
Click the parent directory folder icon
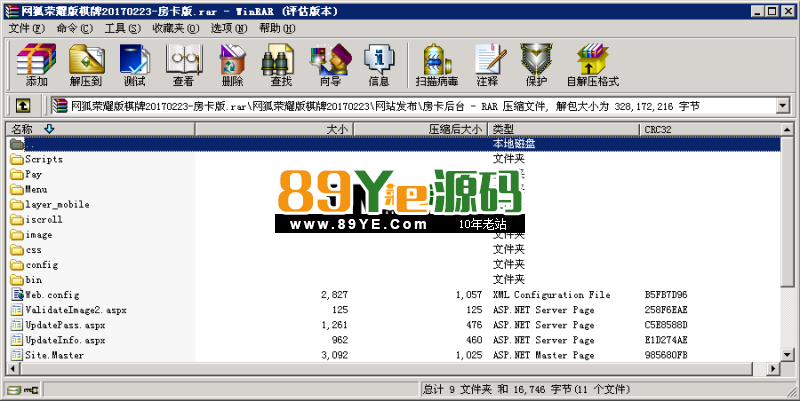(x=17, y=144)
